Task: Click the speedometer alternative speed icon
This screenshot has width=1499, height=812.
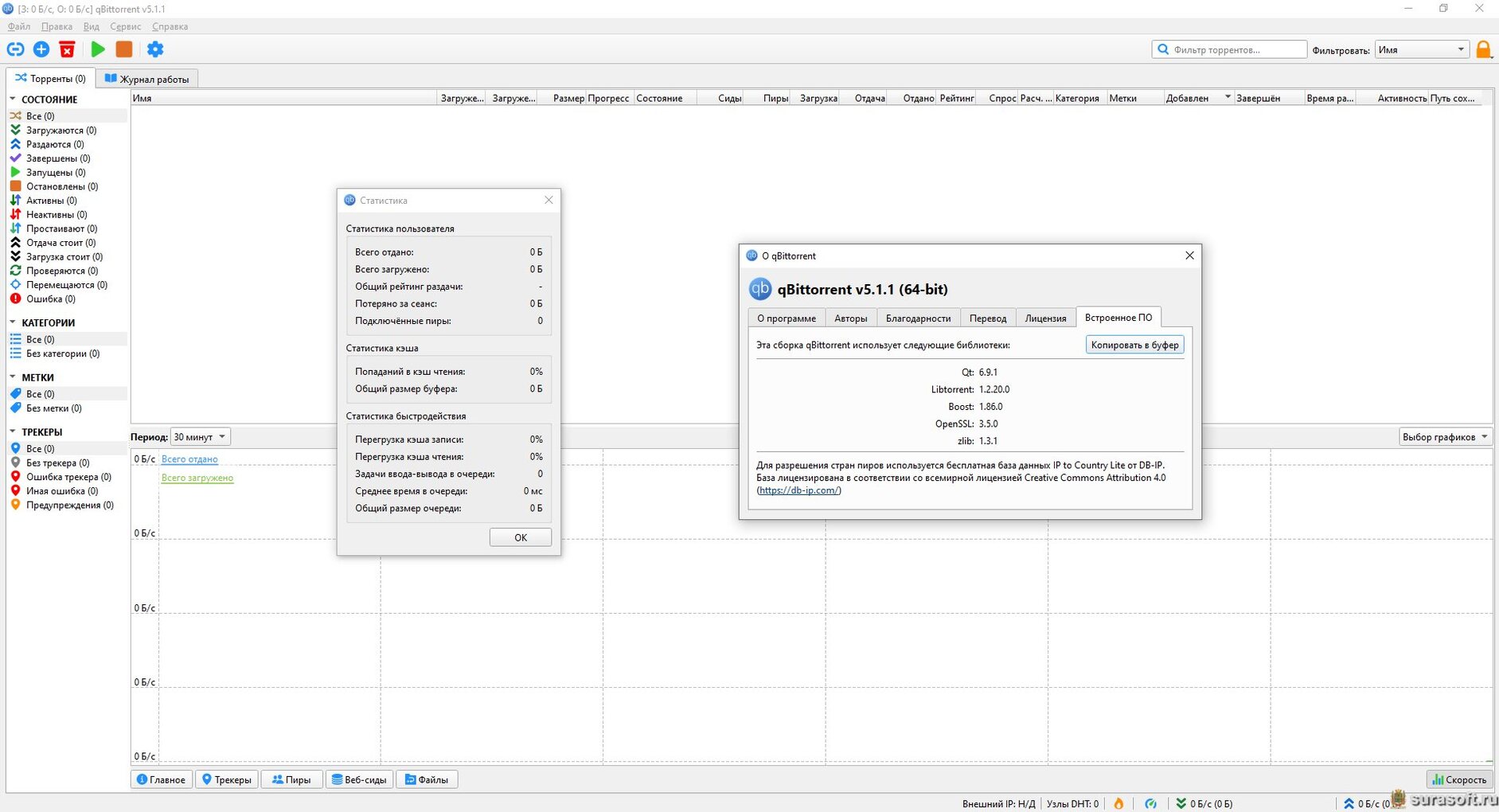Action: tap(1150, 803)
